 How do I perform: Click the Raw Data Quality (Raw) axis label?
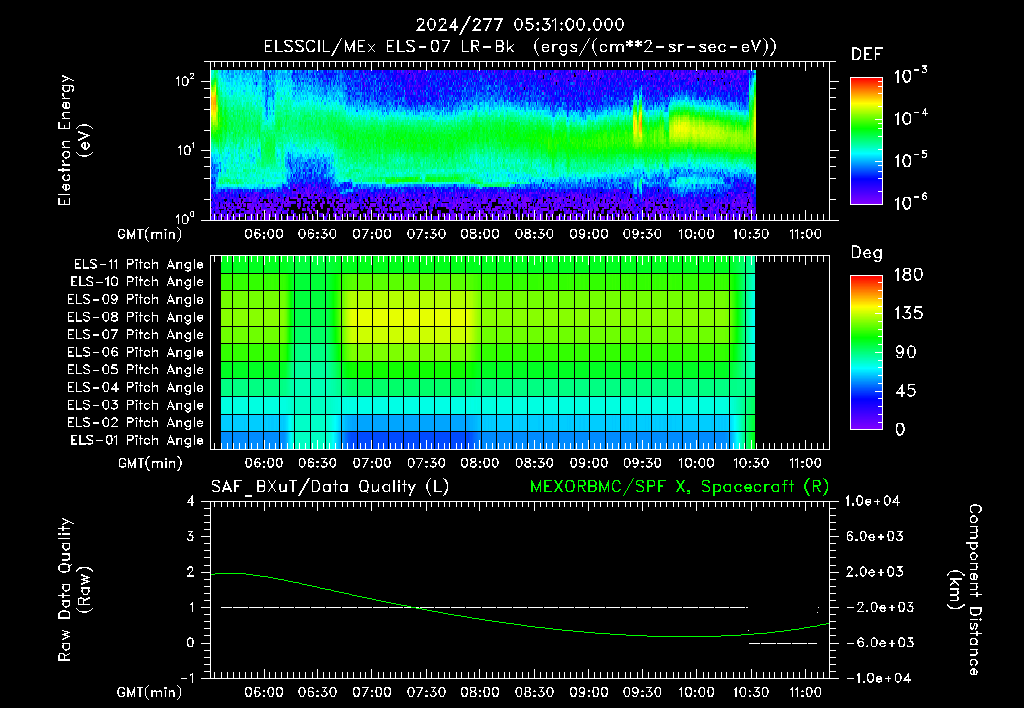pyautogui.click(x=74, y=590)
